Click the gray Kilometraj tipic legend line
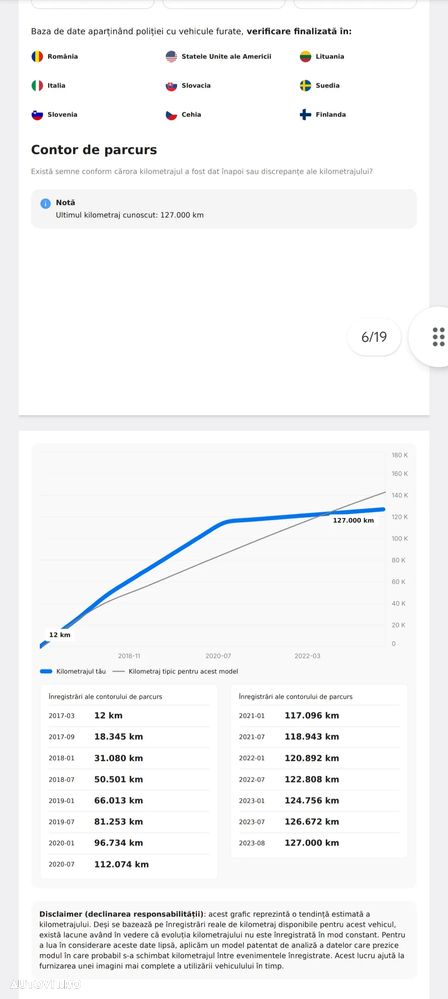This screenshot has height=999, width=448. [x=118, y=671]
